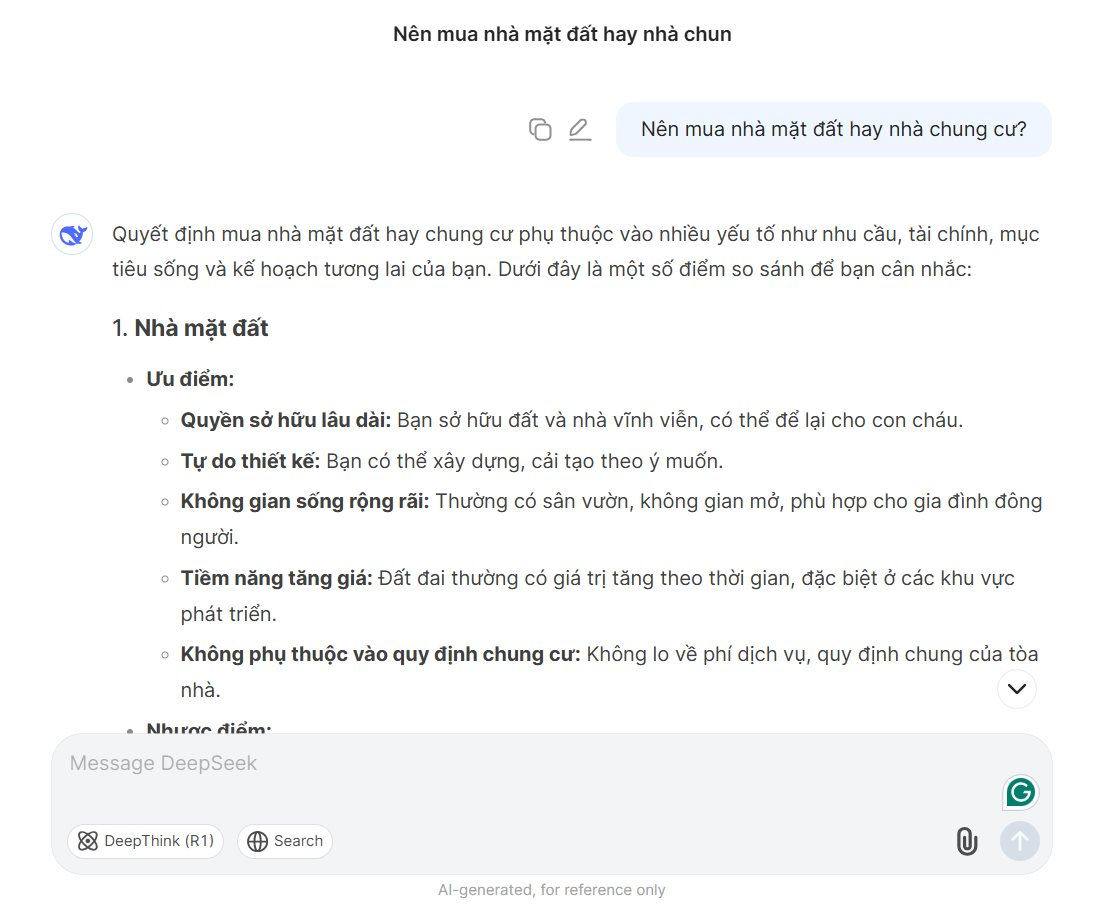This screenshot has width=1103, height=905.
Task: Attach a file with the paperclip icon
Action: click(967, 841)
